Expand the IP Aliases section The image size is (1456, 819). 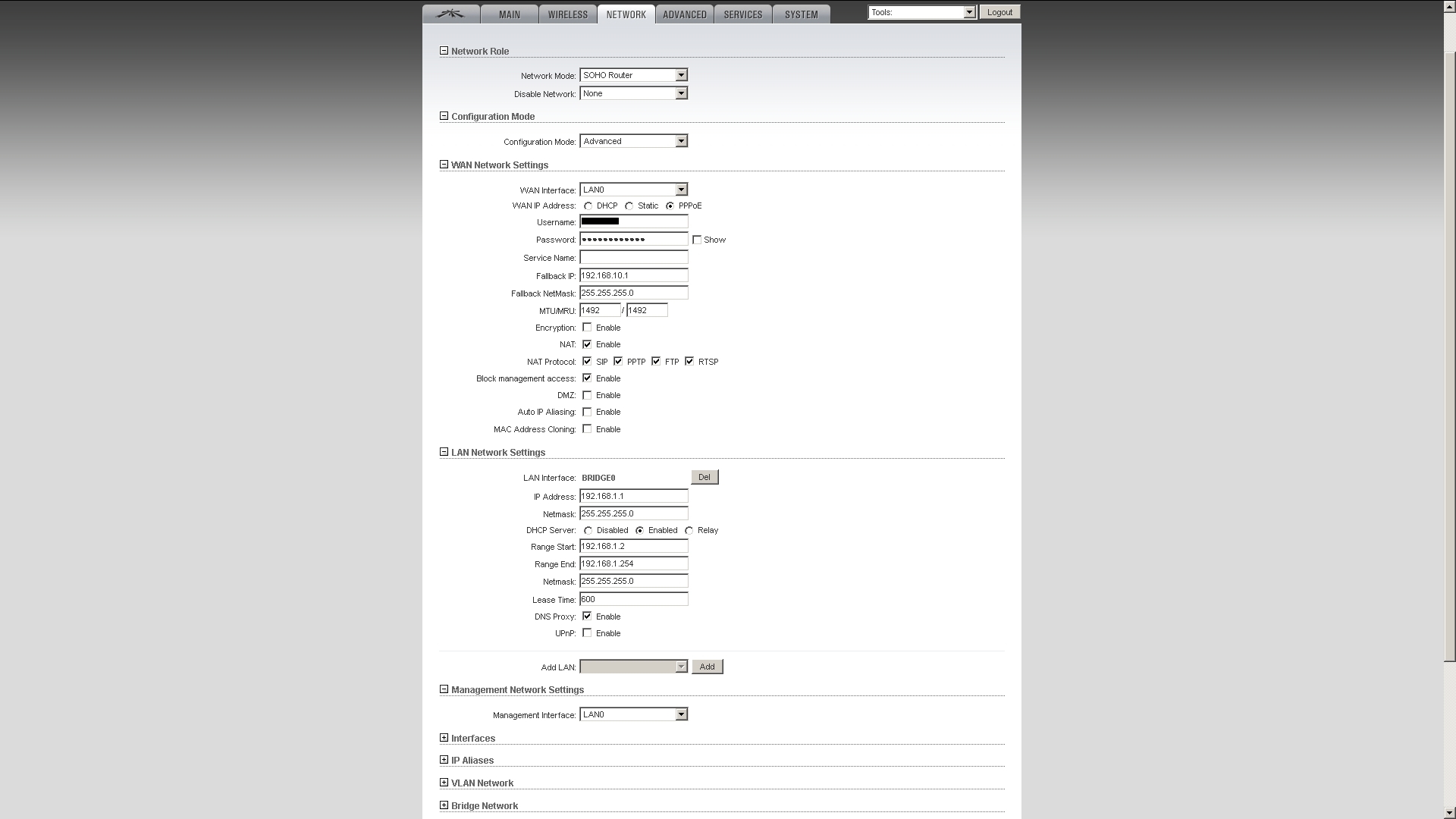(x=444, y=760)
